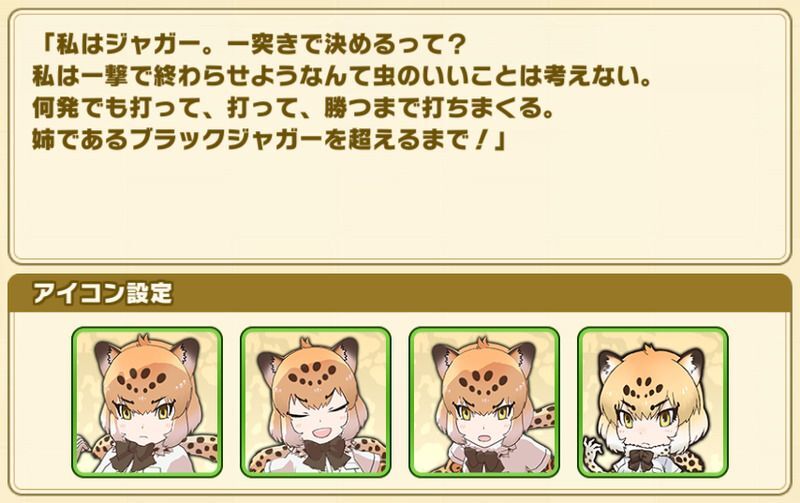Click the line starting 何発でも打って

coord(293,108)
